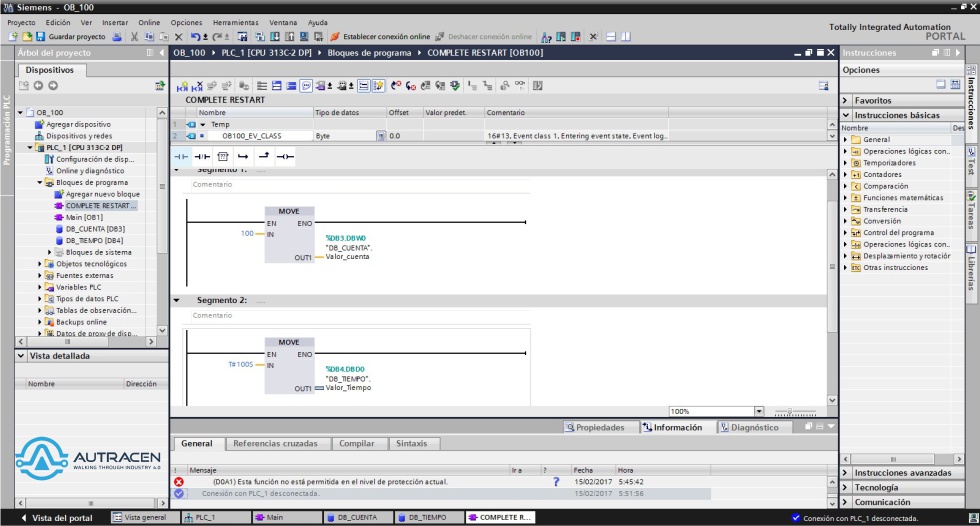Screen dimensions: 980x526
Task: Select DB_CUENTA [DB3] in tree
Action: pyautogui.click(x=95, y=229)
